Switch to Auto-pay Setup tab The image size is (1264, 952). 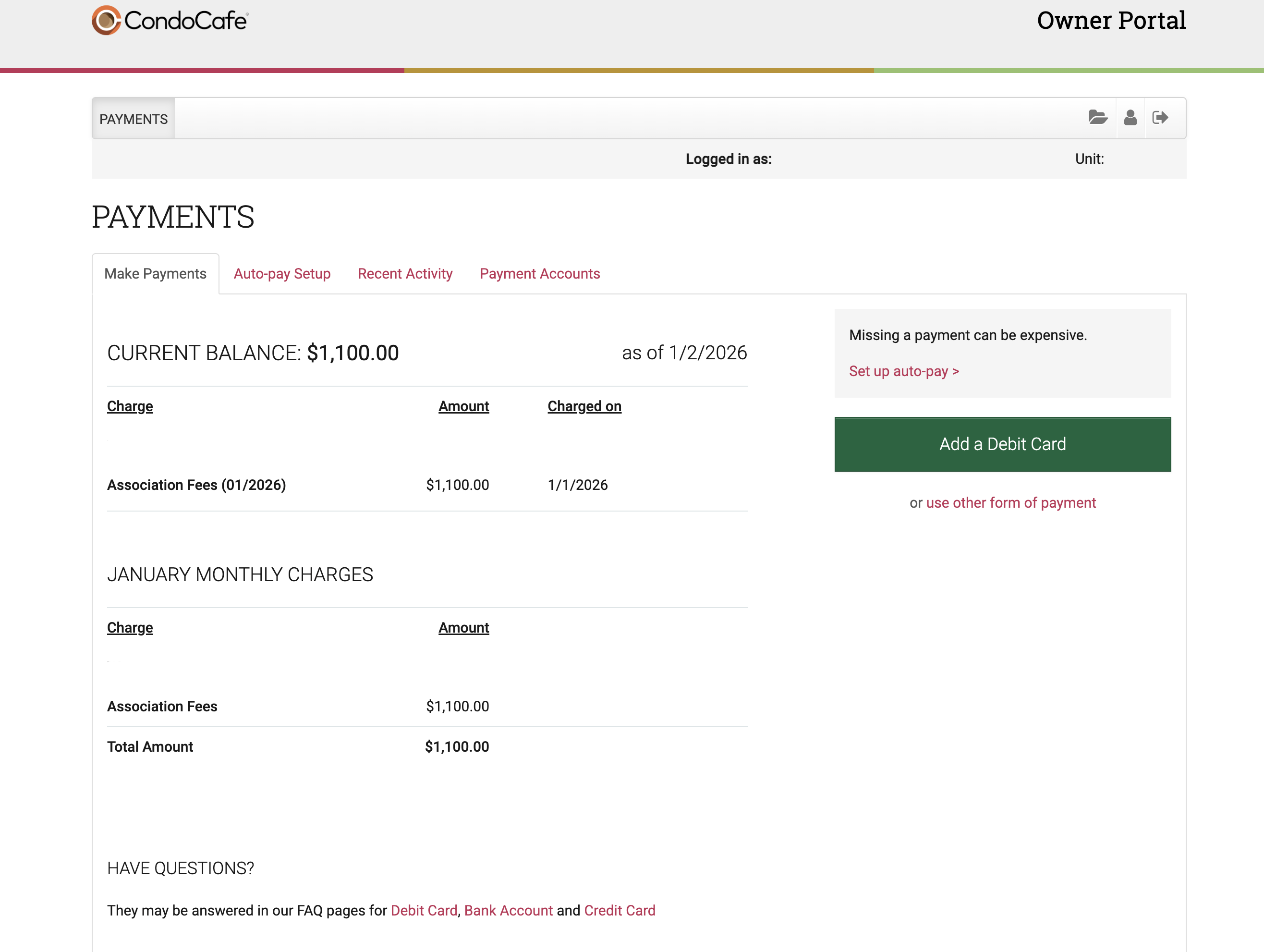point(282,274)
